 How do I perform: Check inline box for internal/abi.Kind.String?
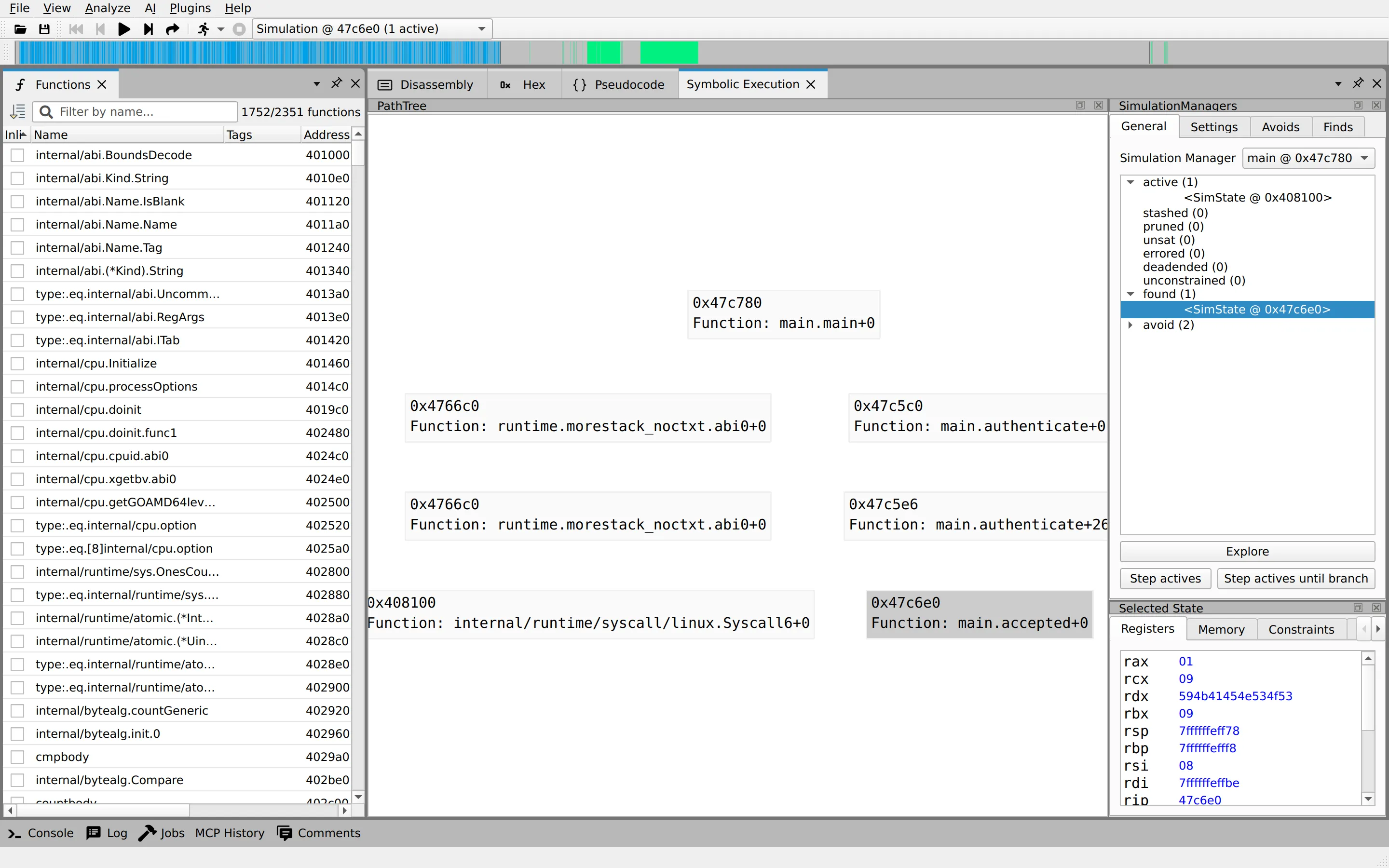pyautogui.click(x=18, y=178)
